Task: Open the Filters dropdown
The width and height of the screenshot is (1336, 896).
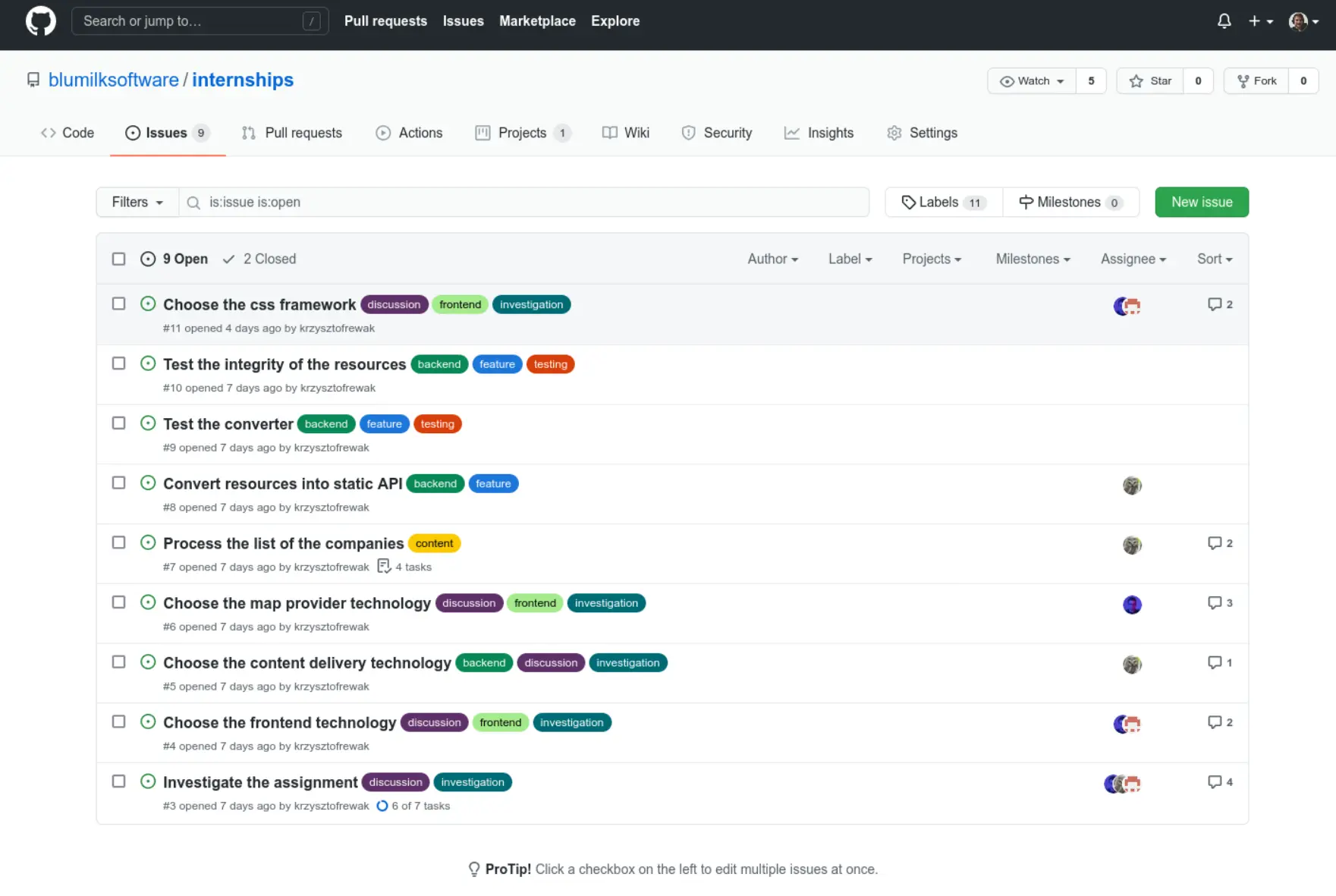Action: click(137, 203)
